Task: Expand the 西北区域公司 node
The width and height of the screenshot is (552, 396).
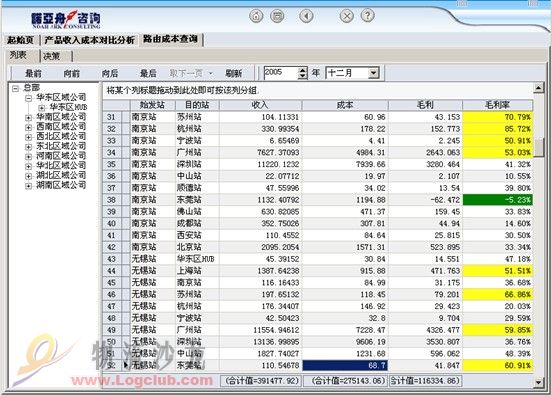Action: 29,137
